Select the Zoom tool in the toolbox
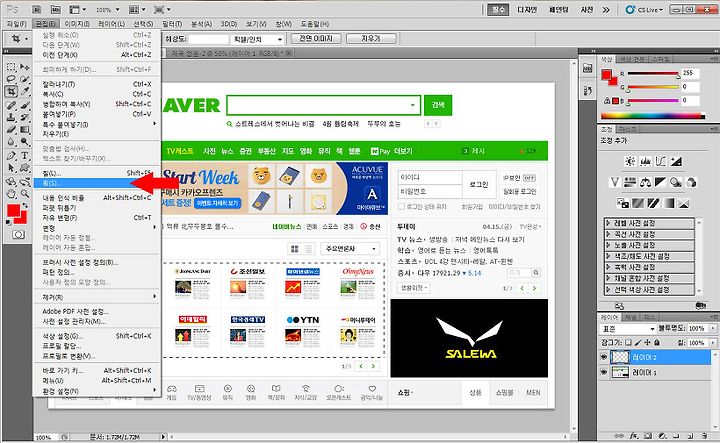The height and width of the screenshot is (443, 720). click(x=25, y=194)
